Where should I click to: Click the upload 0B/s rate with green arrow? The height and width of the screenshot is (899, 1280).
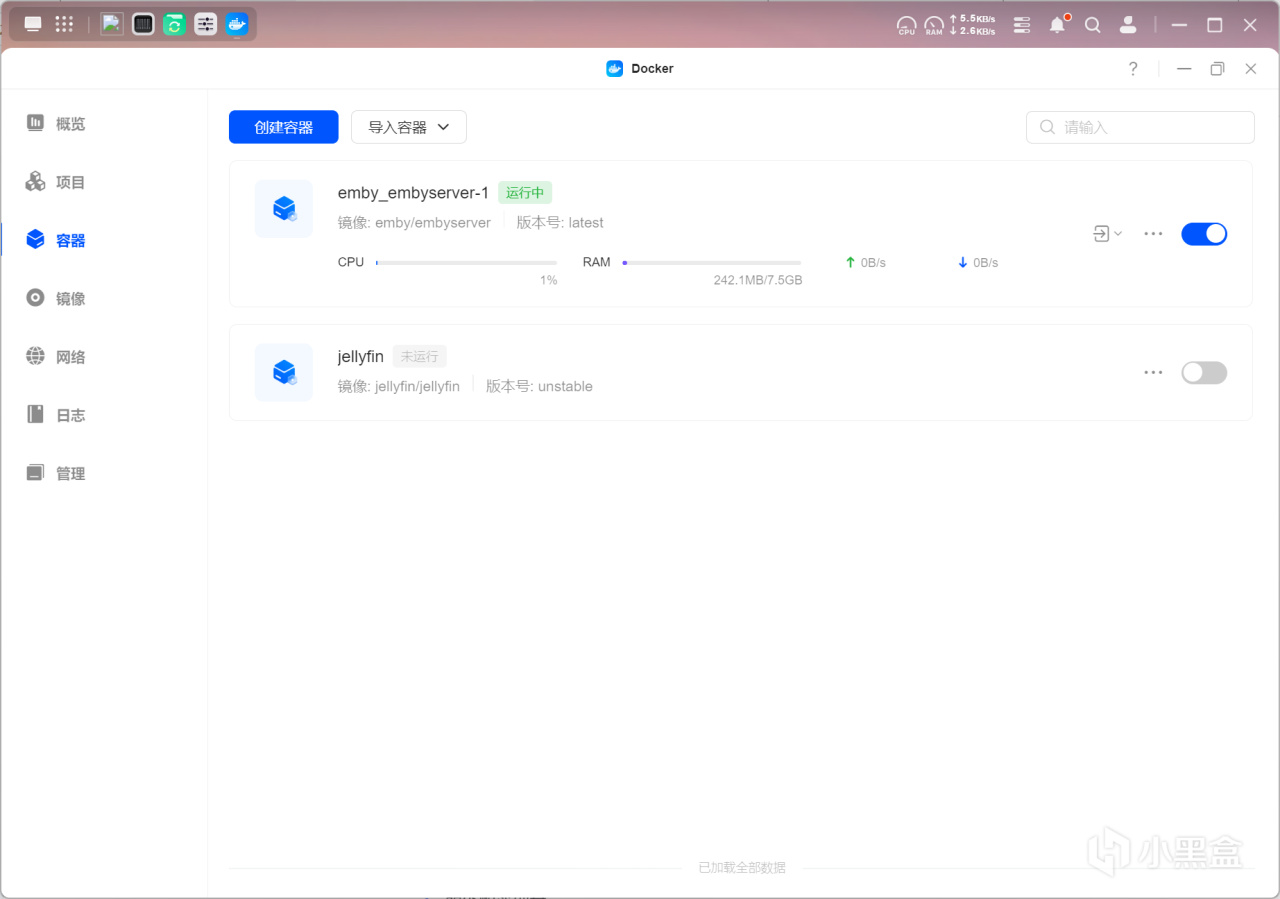(x=866, y=263)
